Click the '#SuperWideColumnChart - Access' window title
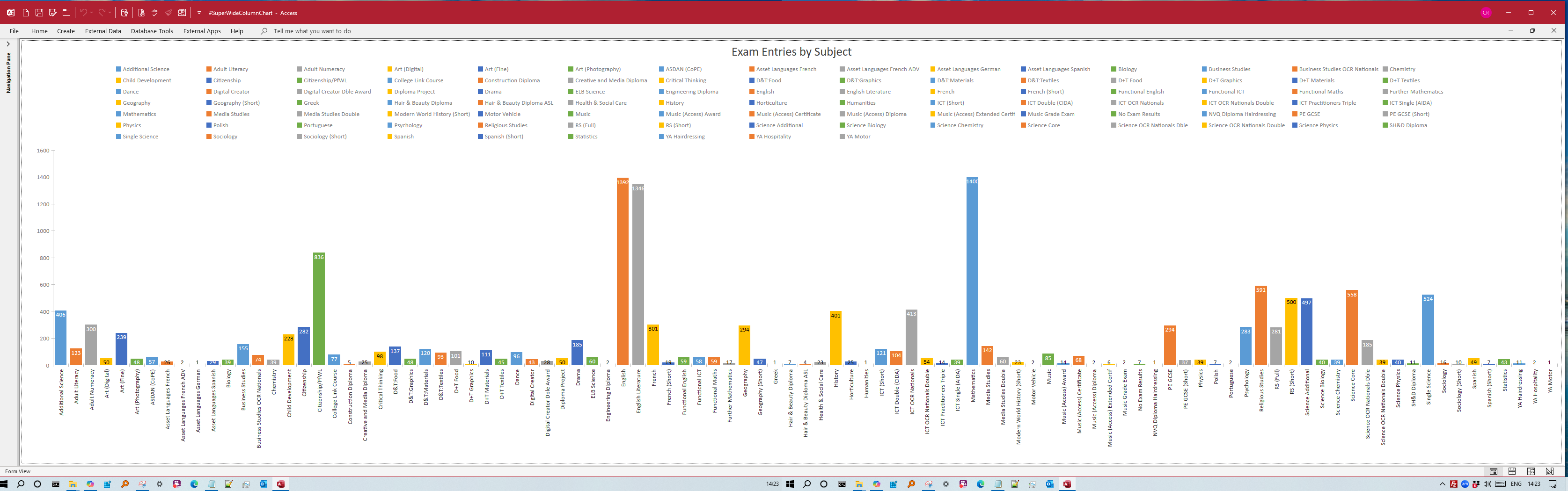 click(253, 13)
